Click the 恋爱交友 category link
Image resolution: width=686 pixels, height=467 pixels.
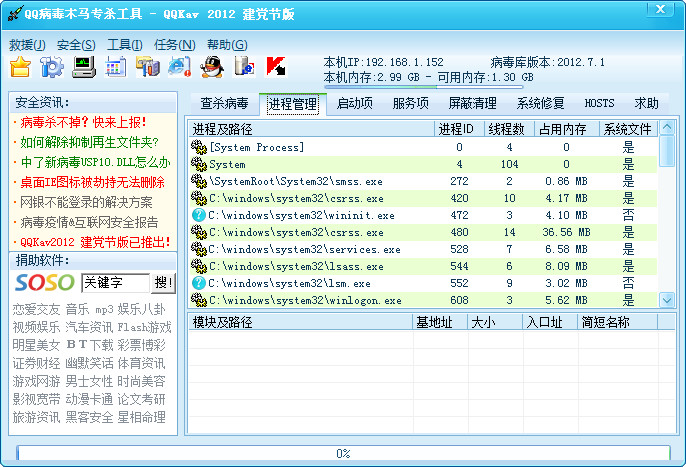(x=36, y=309)
